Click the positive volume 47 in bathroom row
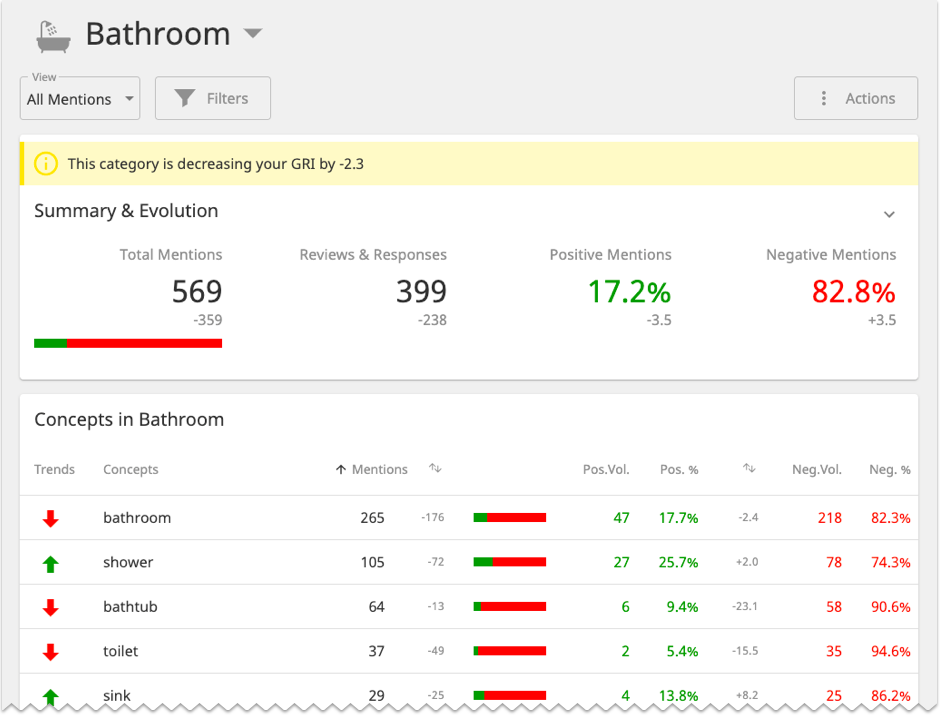 [622, 518]
